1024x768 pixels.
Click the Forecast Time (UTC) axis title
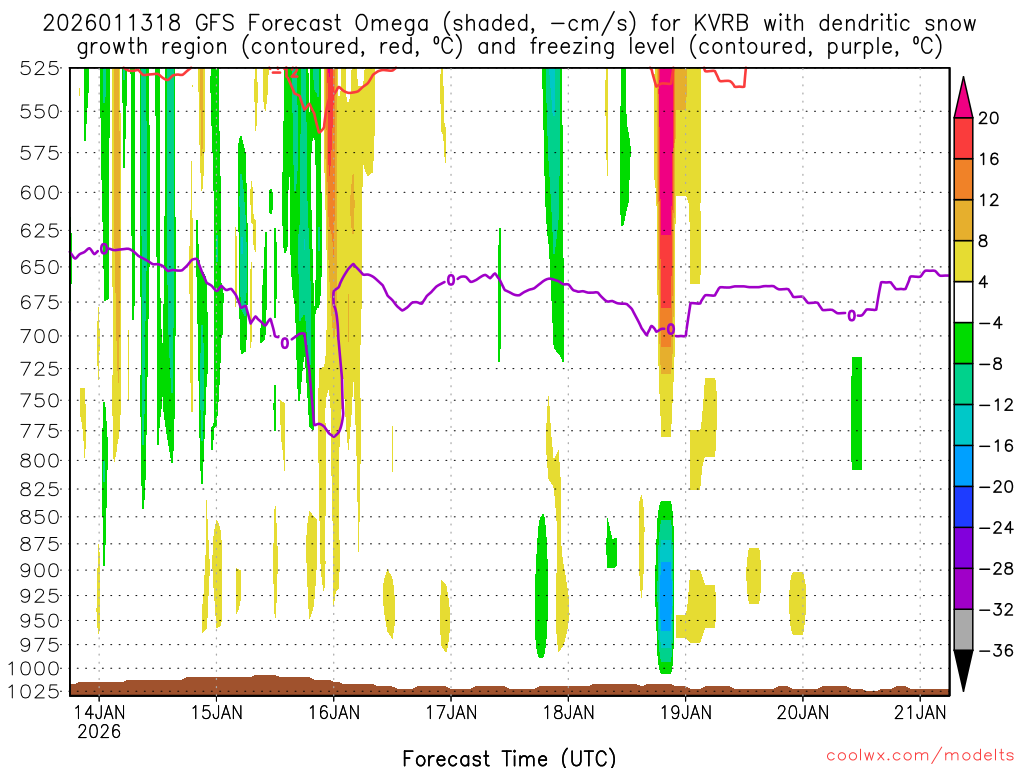[x=509, y=758]
